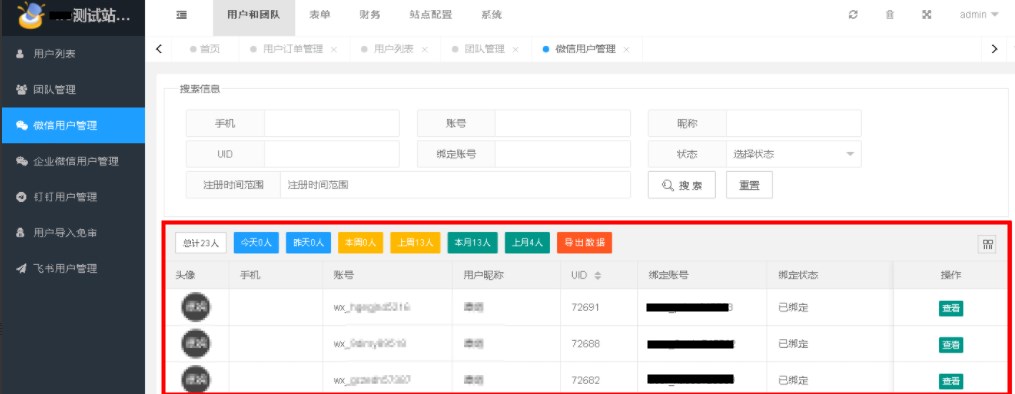1015x394 pixels.
Task: Switch to the 团队管理 tab
Action: click(x=478, y=49)
